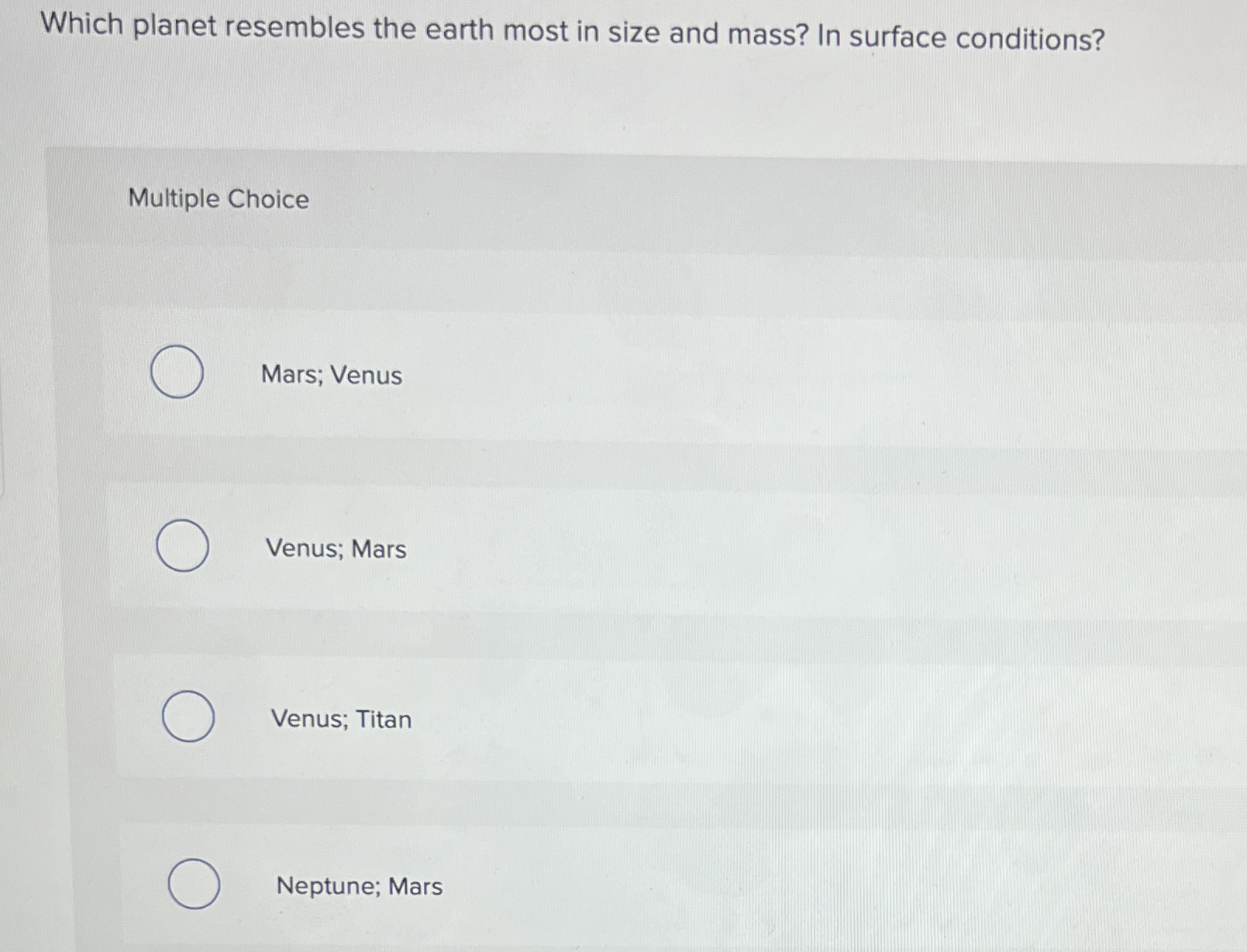Screen dimensions: 1247x952
Task: Click the "Venus; Titan" answer text
Action: click(342, 720)
